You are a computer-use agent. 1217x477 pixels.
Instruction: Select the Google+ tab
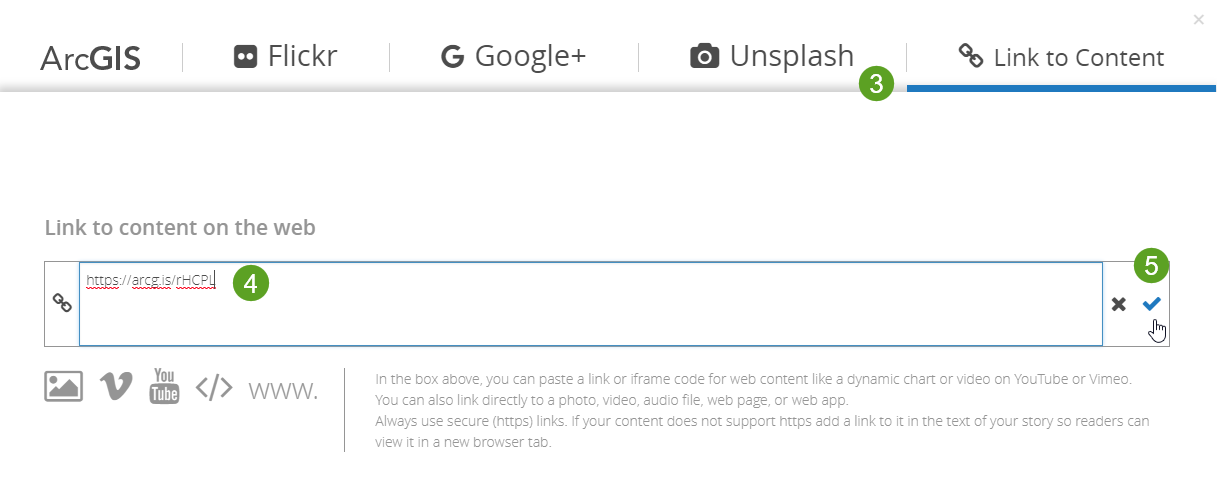(513, 56)
